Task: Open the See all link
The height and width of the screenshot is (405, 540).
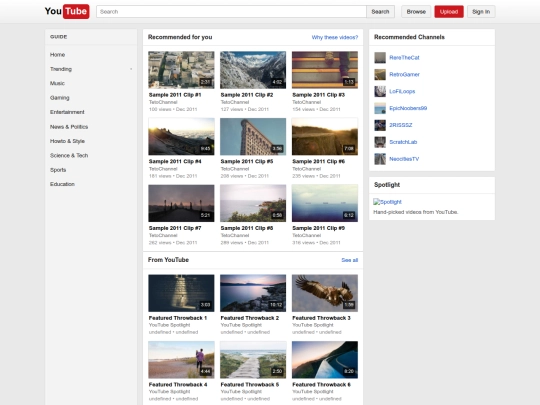Action: coord(350,260)
